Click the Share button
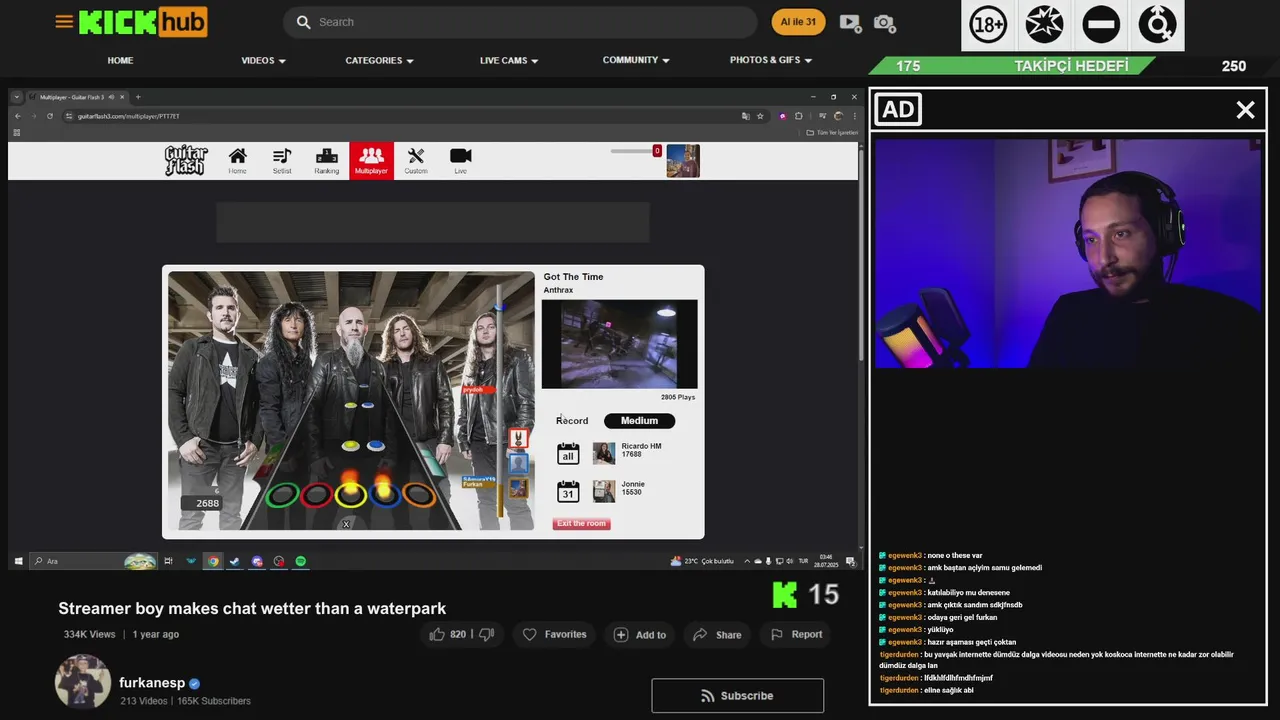The width and height of the screenshot is (1280, 720). click(x=717, y=634)
